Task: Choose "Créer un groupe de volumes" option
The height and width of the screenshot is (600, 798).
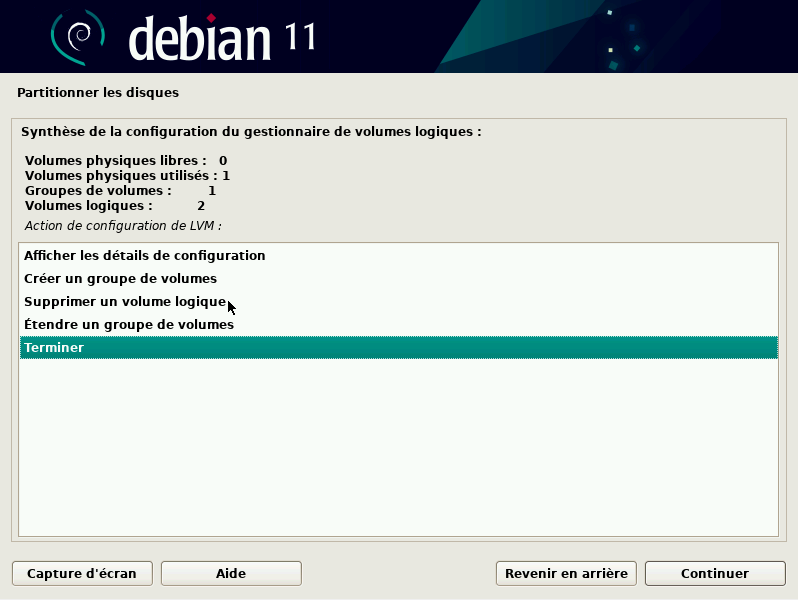Action: (x=120, y=278)
